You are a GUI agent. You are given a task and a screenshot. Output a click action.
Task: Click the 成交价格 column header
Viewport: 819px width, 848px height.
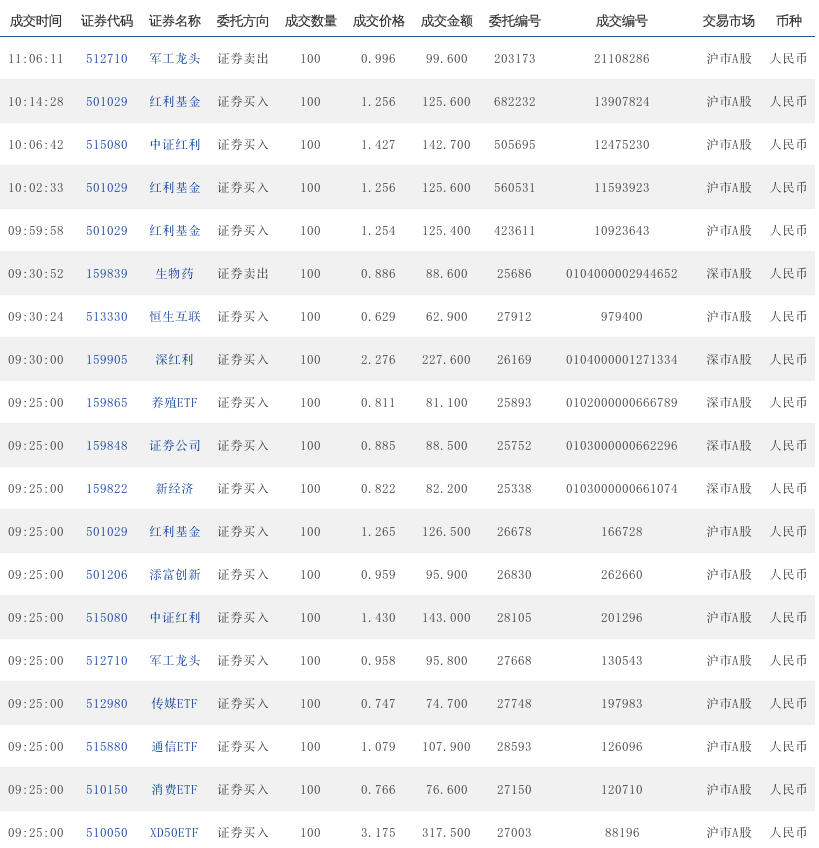click(x=378, y=21)
